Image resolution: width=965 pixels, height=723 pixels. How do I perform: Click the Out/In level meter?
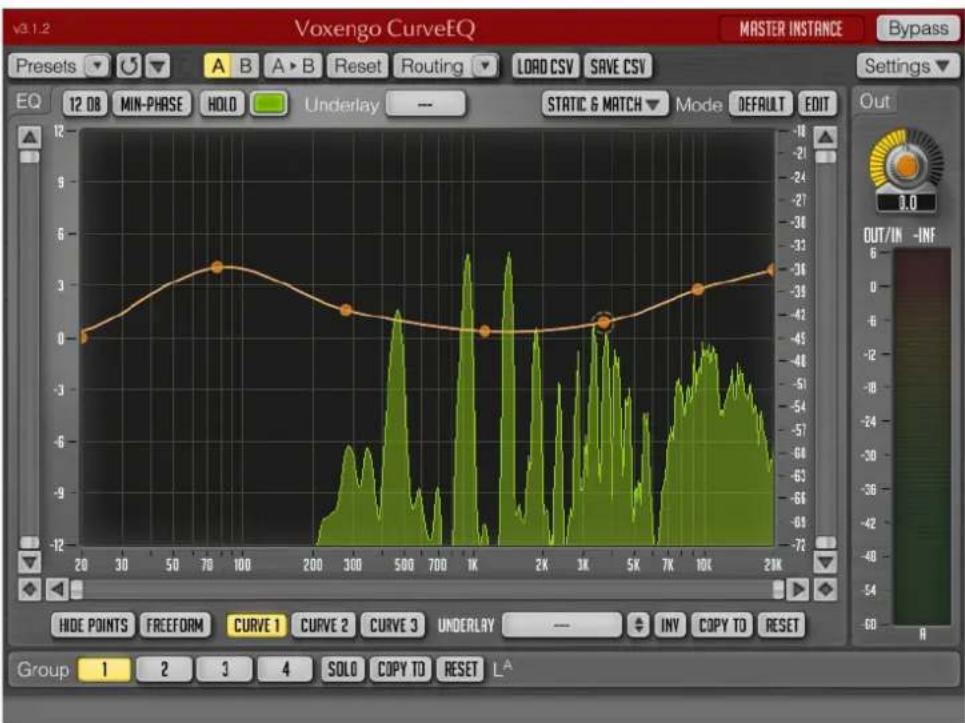(921, 437)
